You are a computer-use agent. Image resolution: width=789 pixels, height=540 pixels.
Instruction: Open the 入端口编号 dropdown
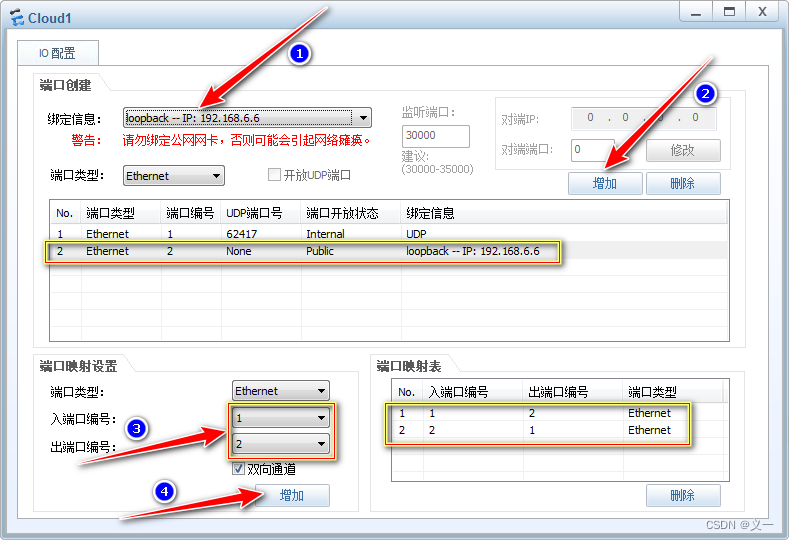[x=281, y=418]
